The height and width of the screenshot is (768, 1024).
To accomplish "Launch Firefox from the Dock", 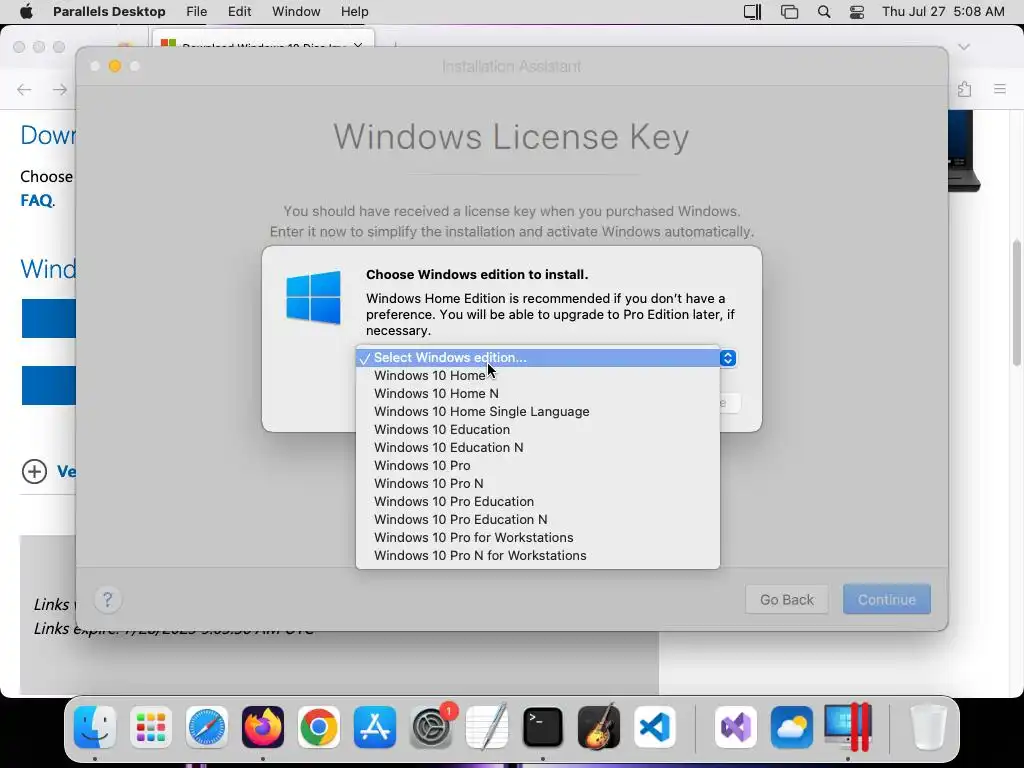I will pyautogui.click(x=263, y=727).
